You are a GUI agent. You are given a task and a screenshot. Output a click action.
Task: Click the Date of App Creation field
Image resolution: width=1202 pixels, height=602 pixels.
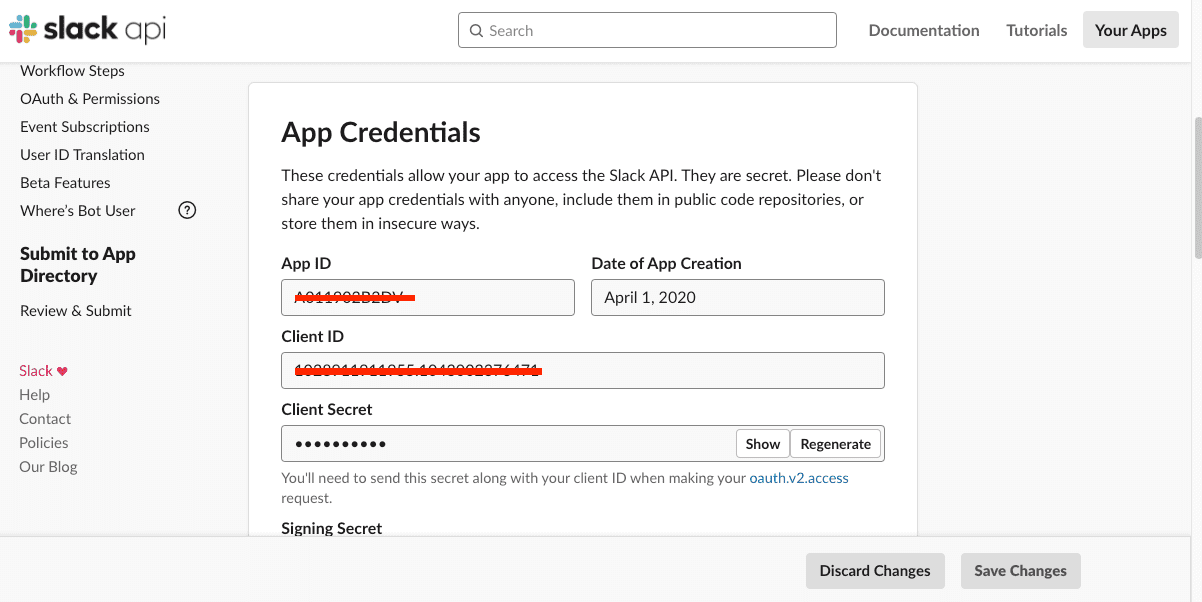click(737, 298)
